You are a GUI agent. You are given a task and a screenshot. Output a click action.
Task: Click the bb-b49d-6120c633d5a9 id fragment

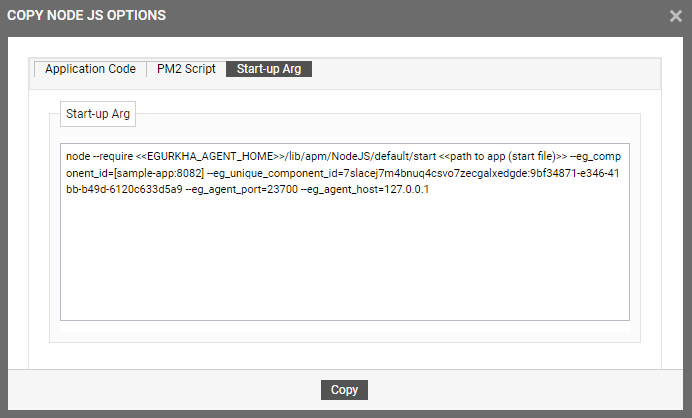tap(124, 189)
